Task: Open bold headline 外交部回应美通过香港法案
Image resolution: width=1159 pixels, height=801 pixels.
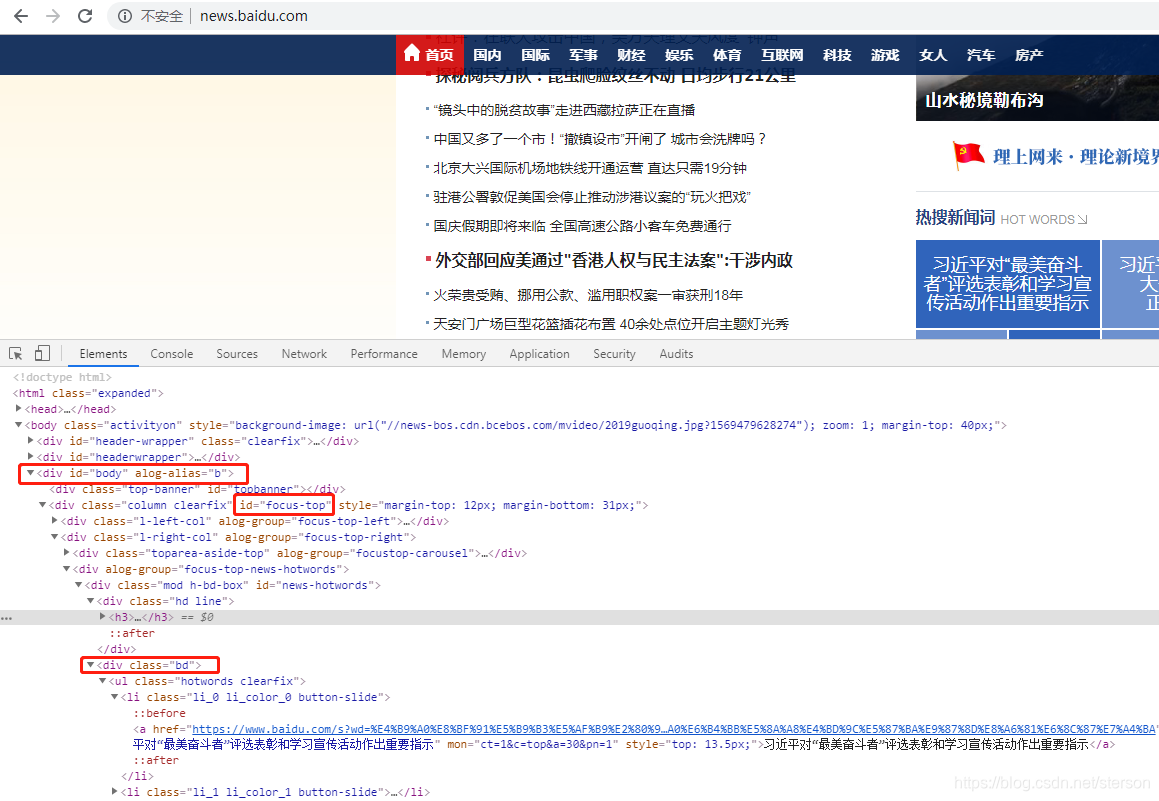Action: click(614, 260)
